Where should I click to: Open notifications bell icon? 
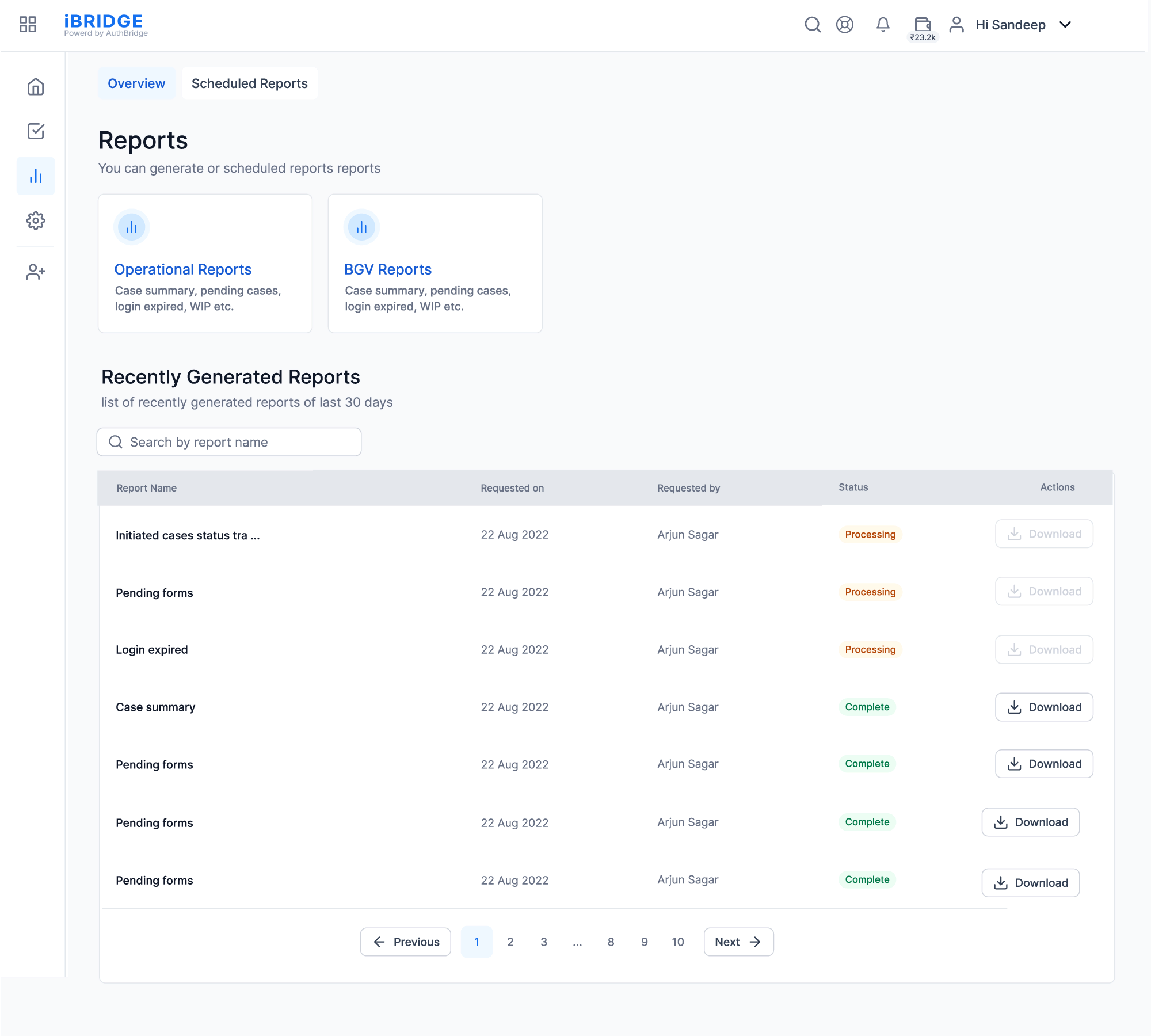883,25
